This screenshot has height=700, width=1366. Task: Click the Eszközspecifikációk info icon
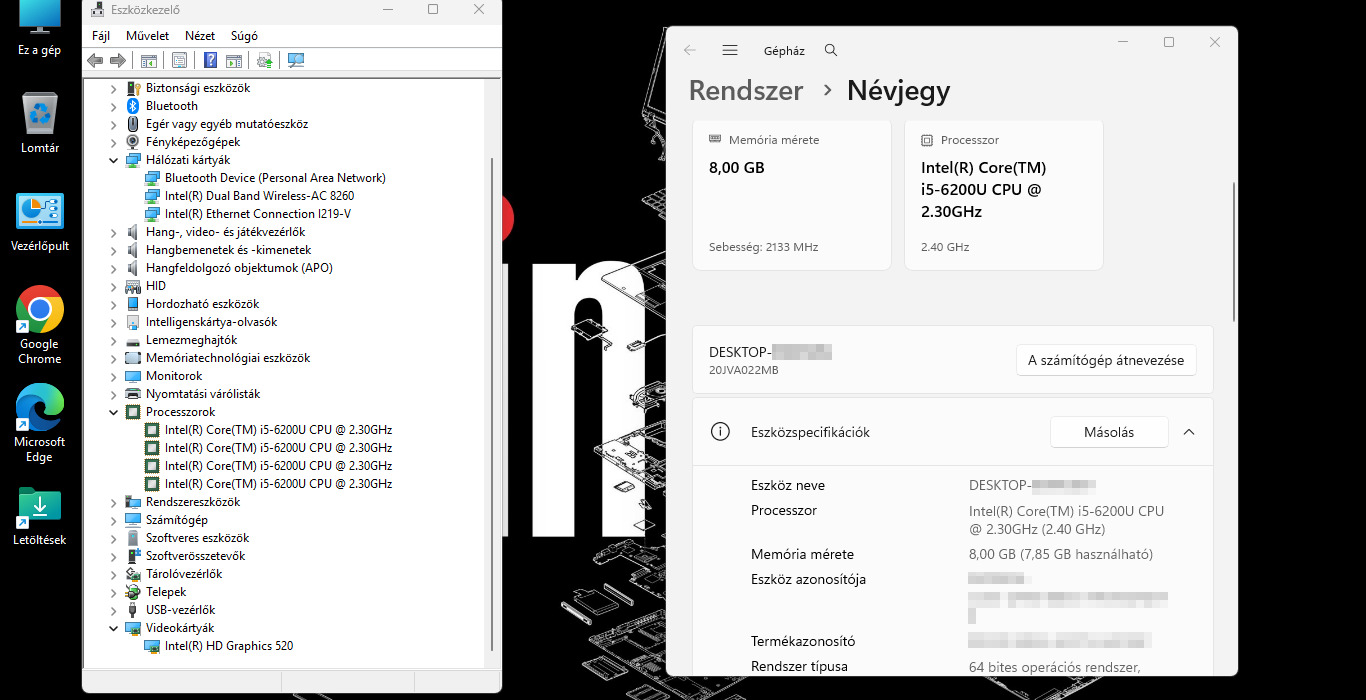tap(719, 432)
